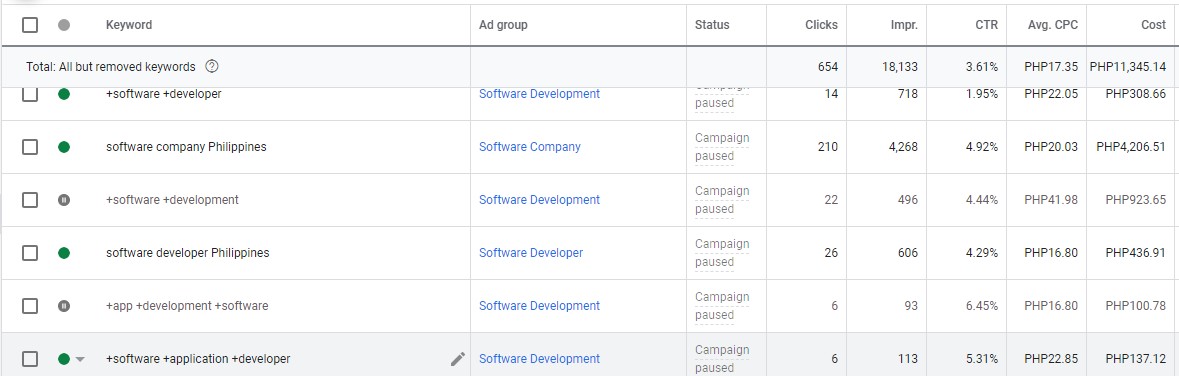Image resolution: width=1179 pixels, height=376 pixels.
Task: Check the software developer Philippines row
Action: [29, 253]
